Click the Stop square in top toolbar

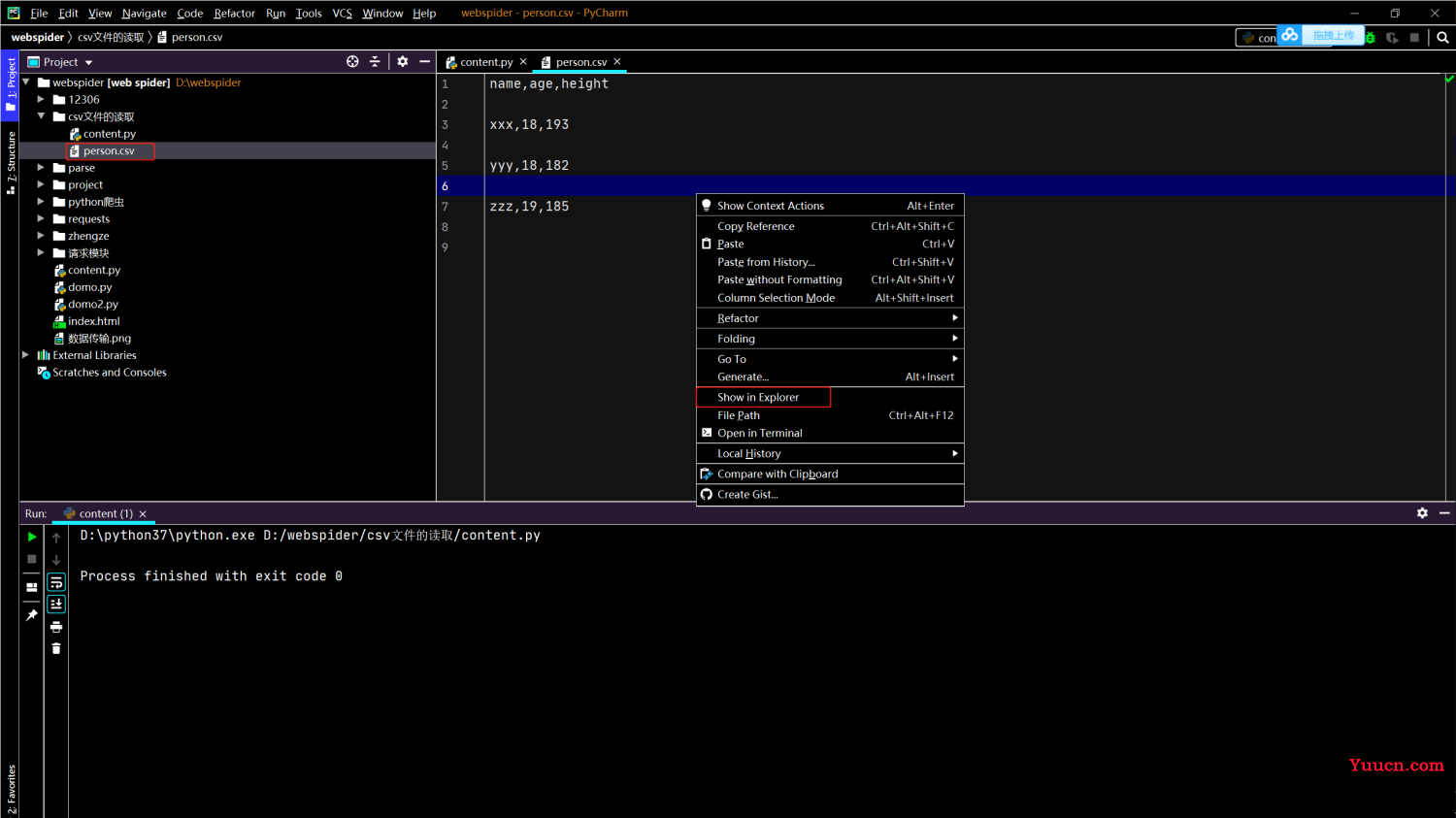click(1414, 38)
